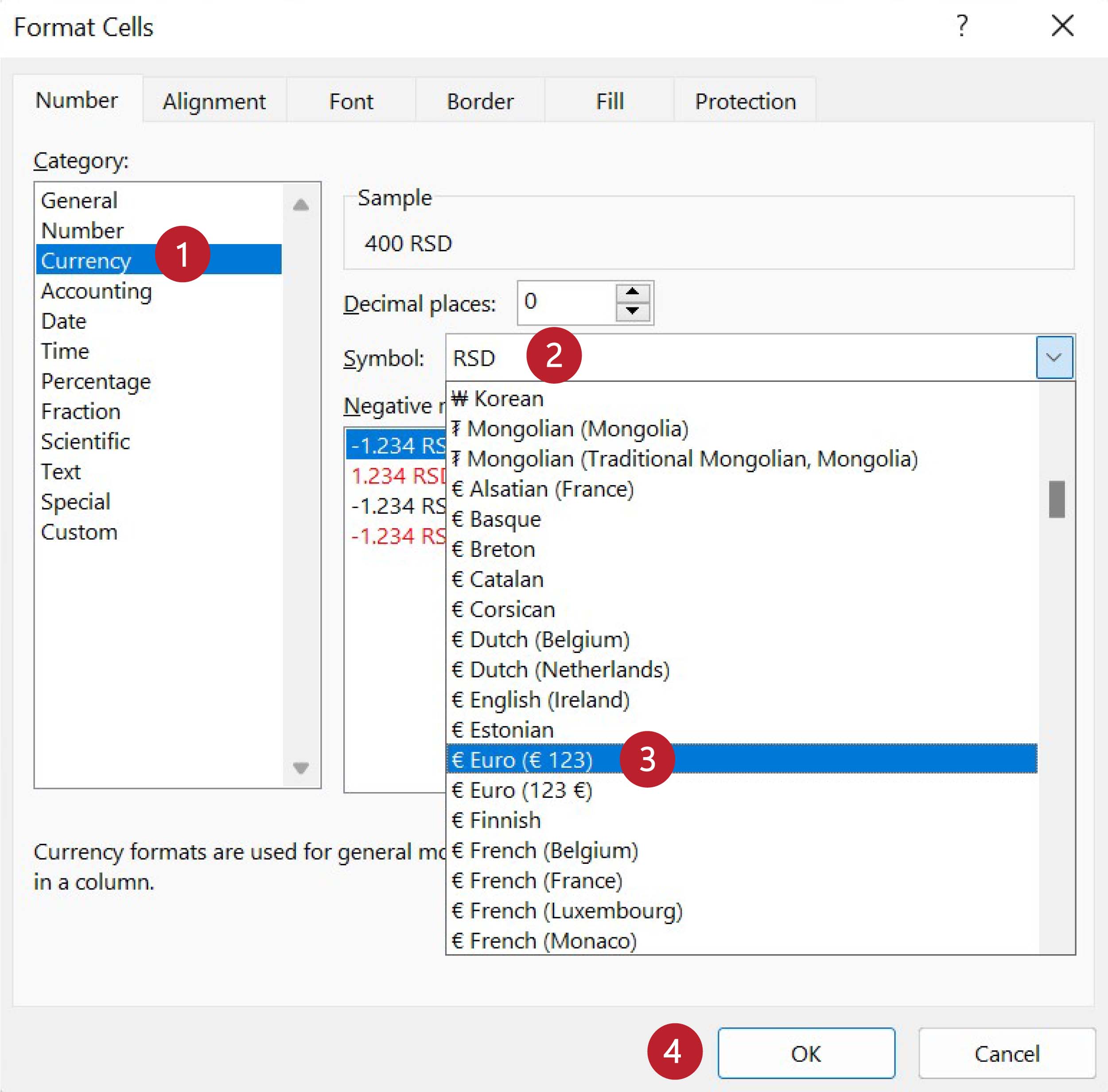Click the Decimal places input field

565,302
